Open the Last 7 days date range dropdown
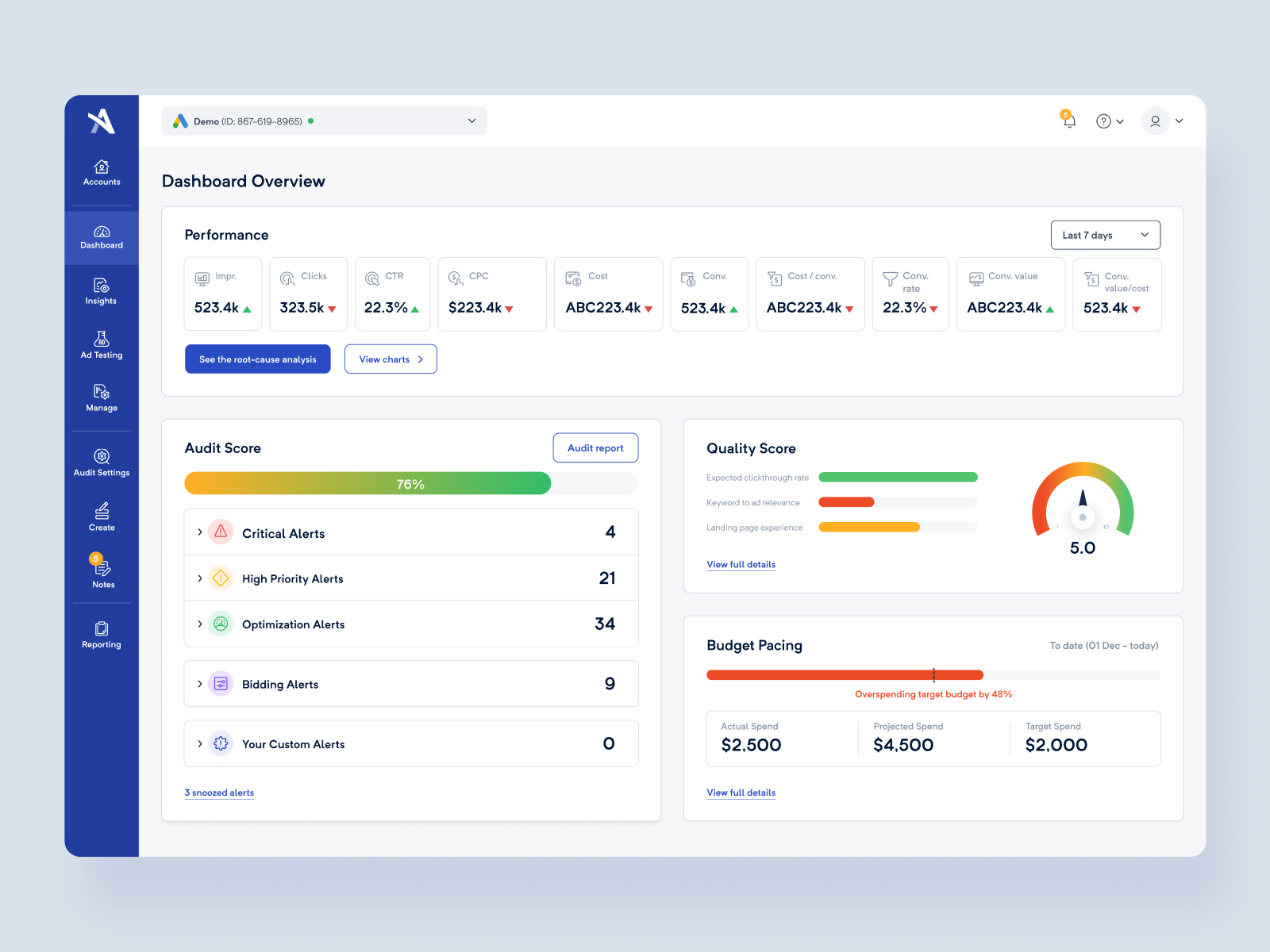Viewport: 1270px width, 952px height. point(1105,235)
